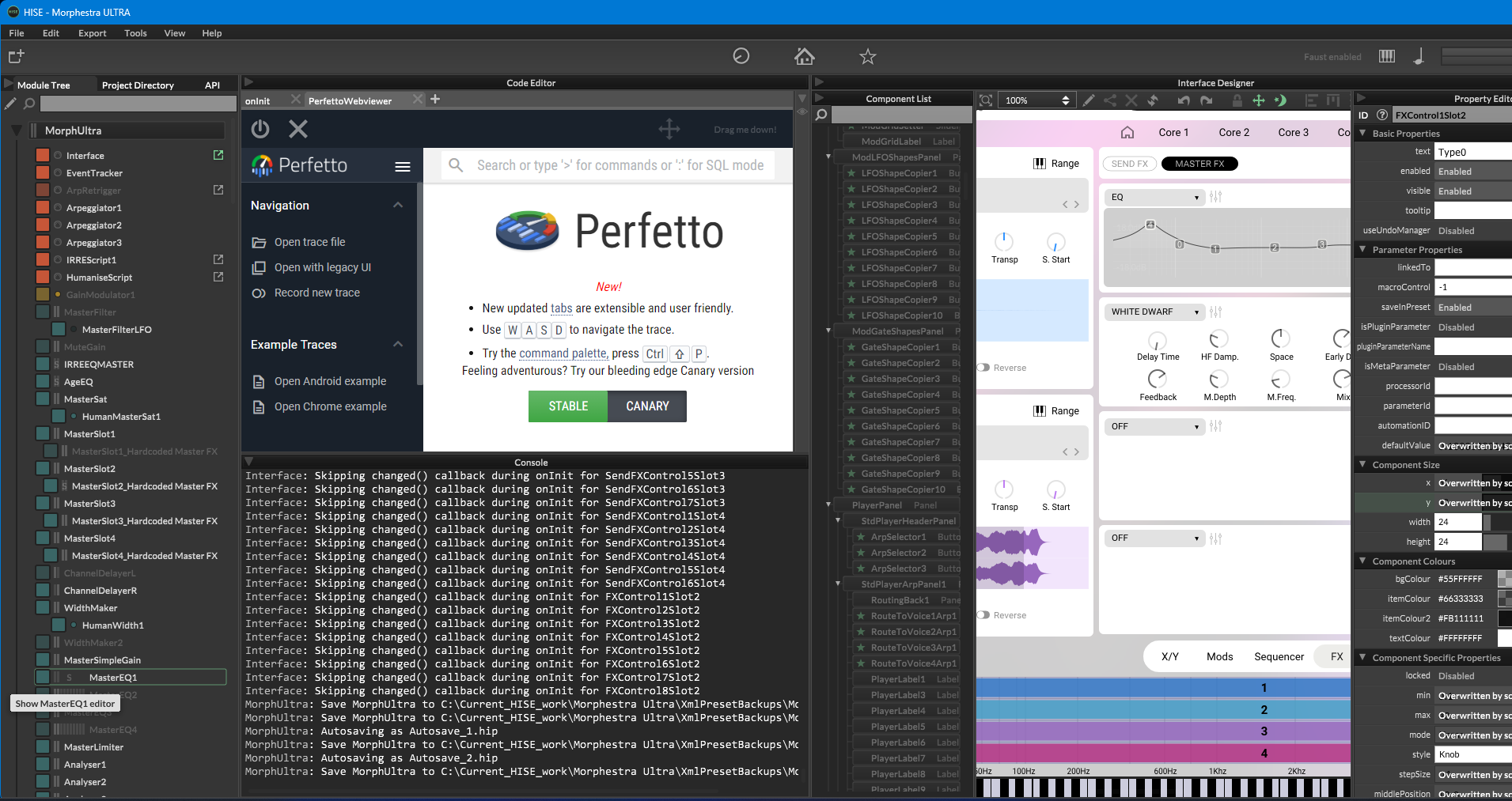This screenshot has width=1512, height=801.
Task: Toggle the MasterSimpleGain bypass square
Action: pyautogui.click(x=43, y=659)
